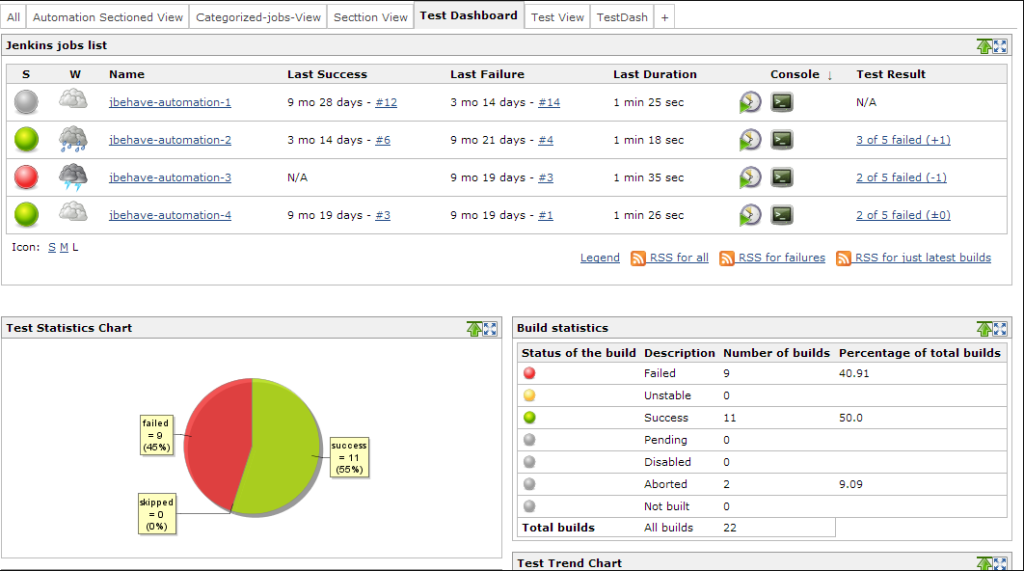Open last failure build #1
Viewport: 1024px width, 571px height.
[546, 215]
